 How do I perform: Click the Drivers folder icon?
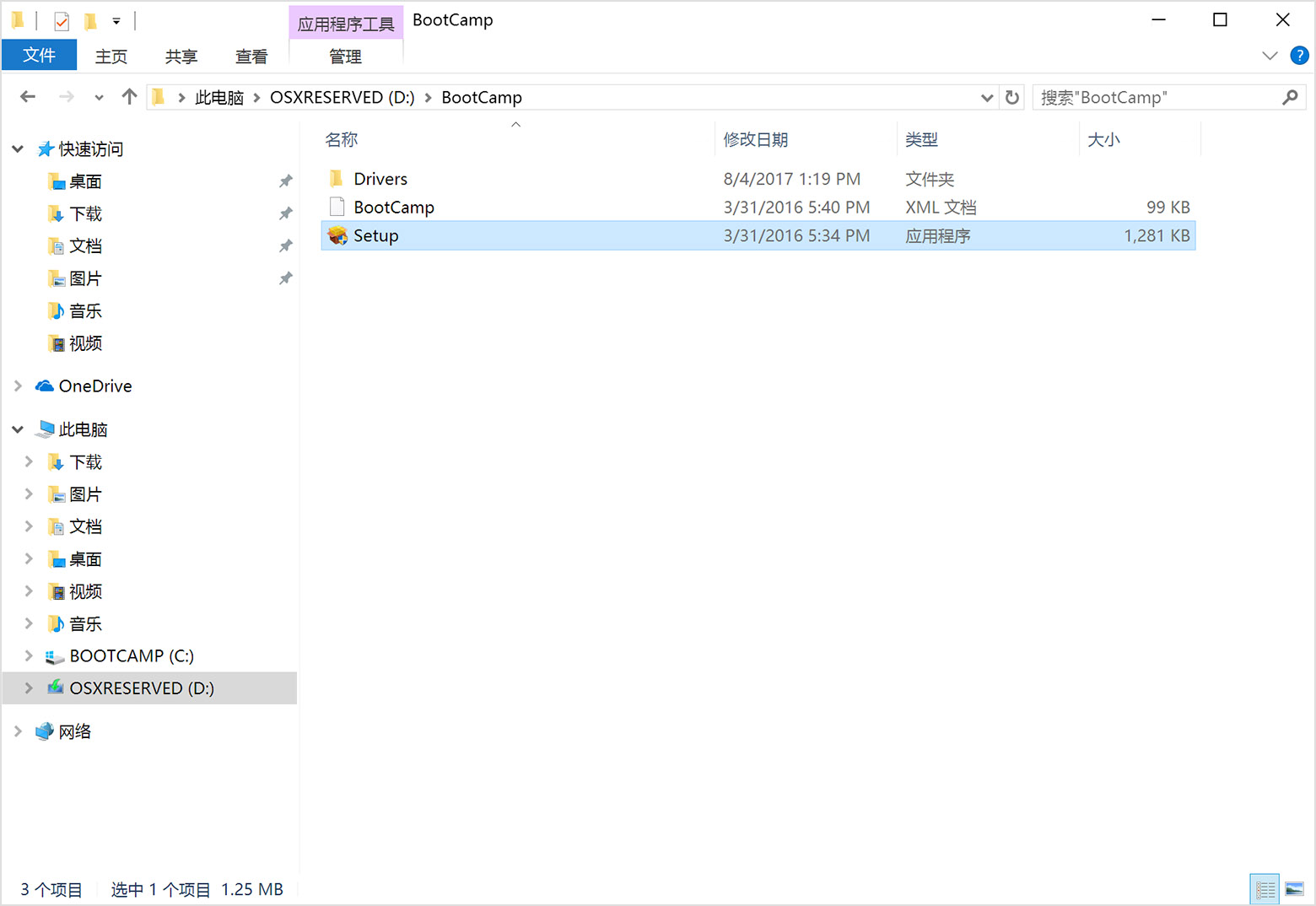337,179
